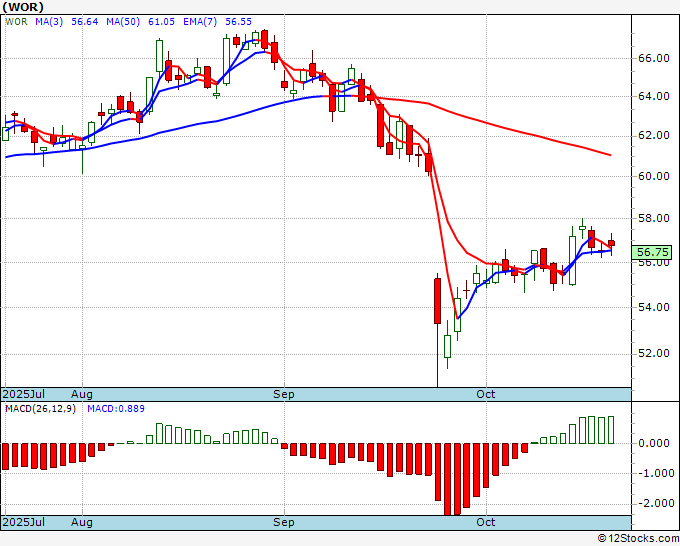Click Sep on the price chart date axis
Image resolution: width=680 pixels, height=546 pixels.
[284, 395]
